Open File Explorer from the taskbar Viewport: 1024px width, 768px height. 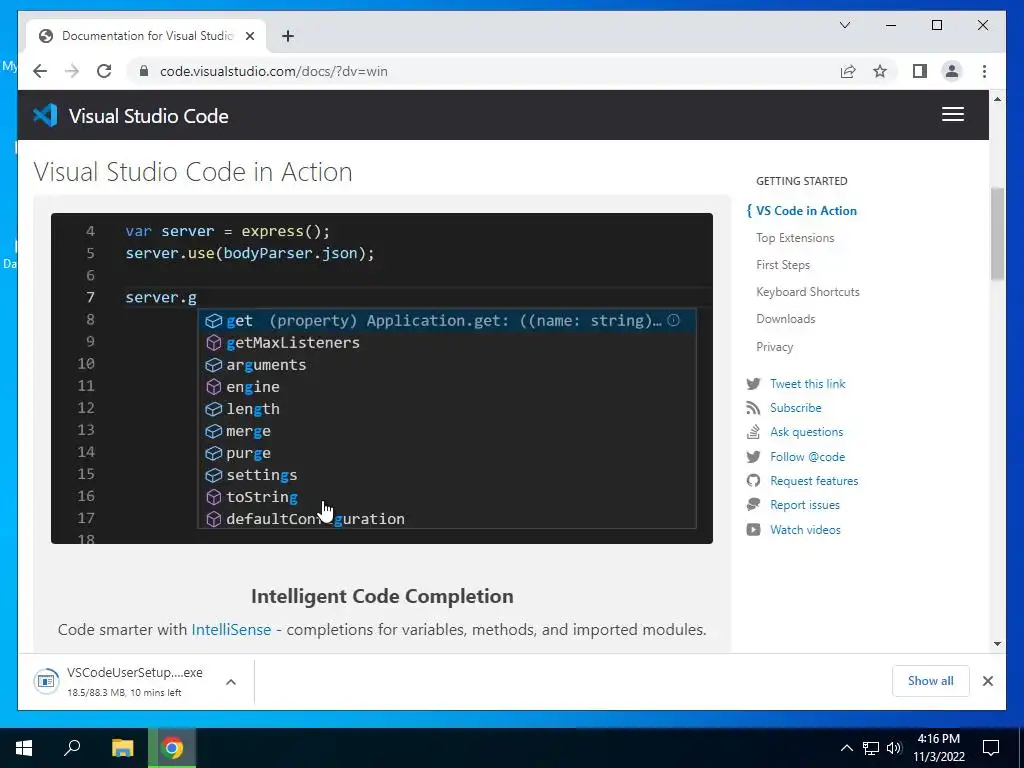pos(122,748)
